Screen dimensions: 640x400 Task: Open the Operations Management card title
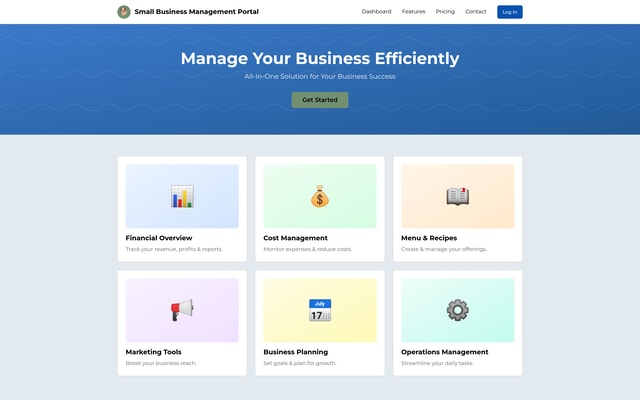pos(444,352)
